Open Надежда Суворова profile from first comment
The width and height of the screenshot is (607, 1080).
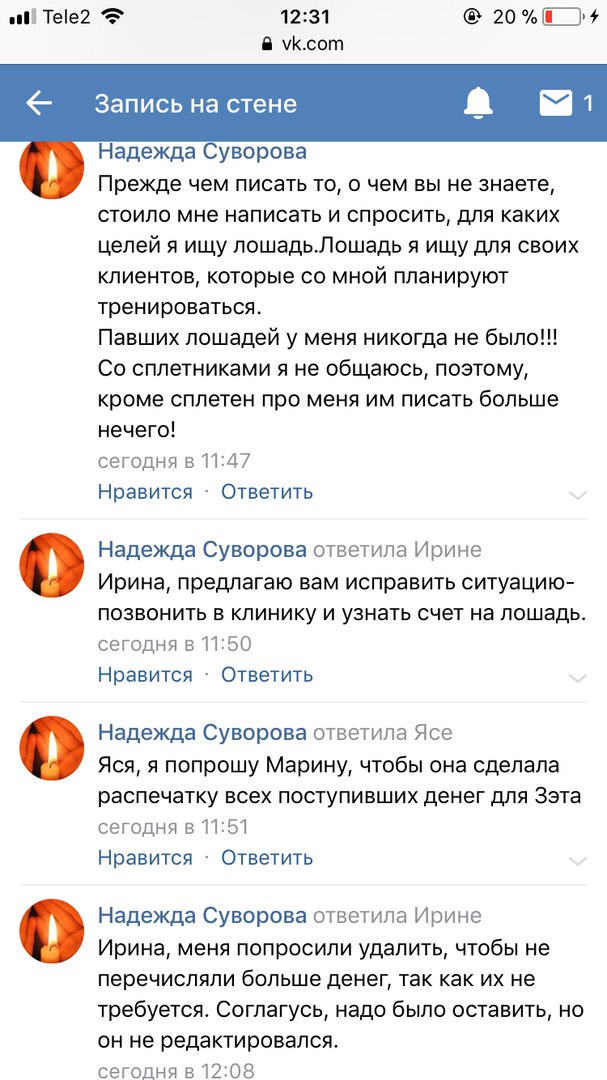coord(202,152)
